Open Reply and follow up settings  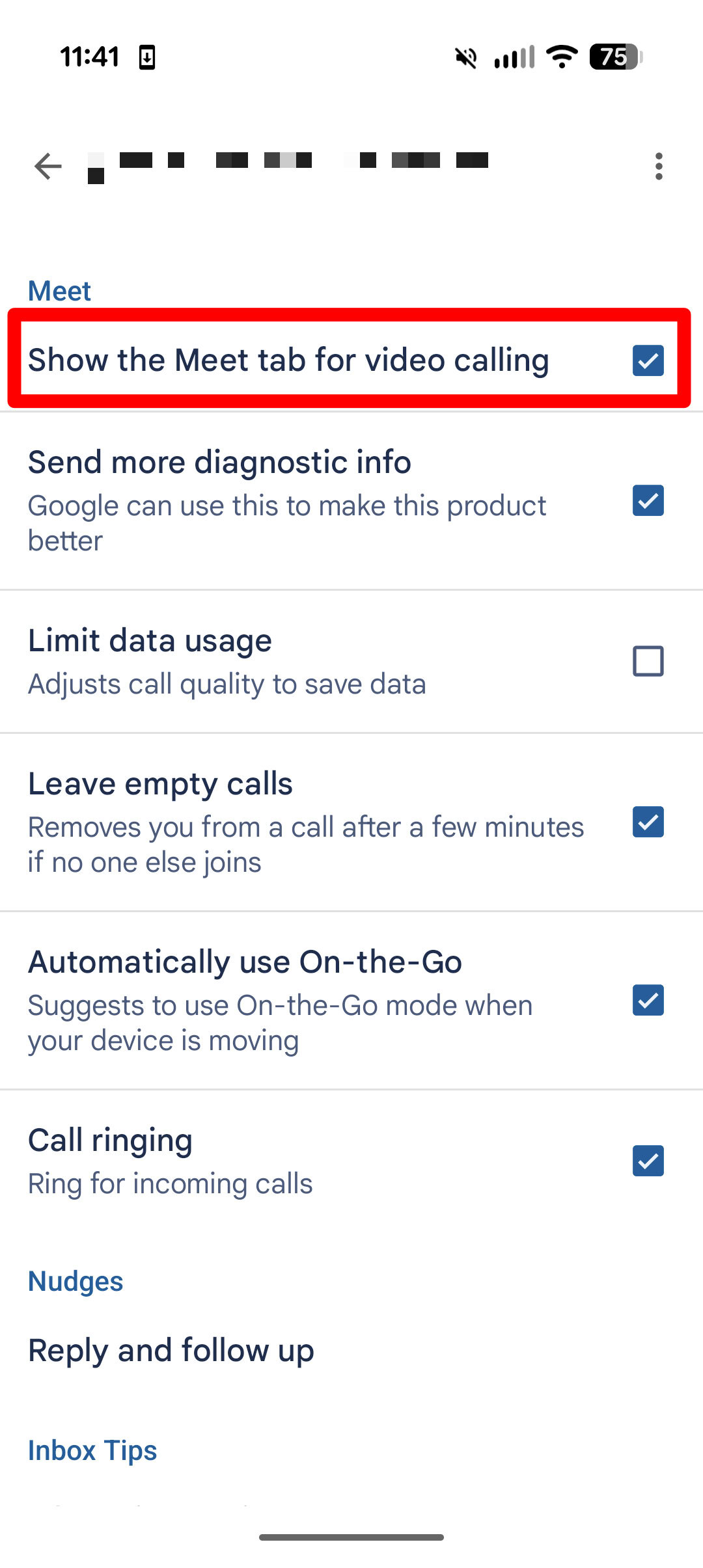coord(171,1350)
